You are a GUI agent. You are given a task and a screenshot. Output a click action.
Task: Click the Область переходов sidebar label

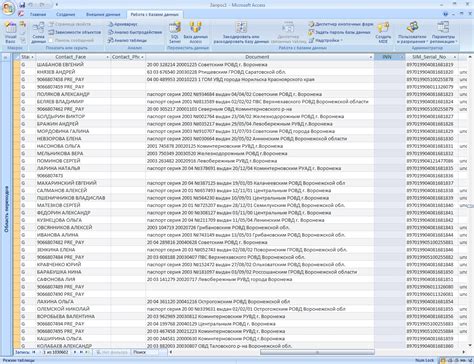click(x=6, y=209)
